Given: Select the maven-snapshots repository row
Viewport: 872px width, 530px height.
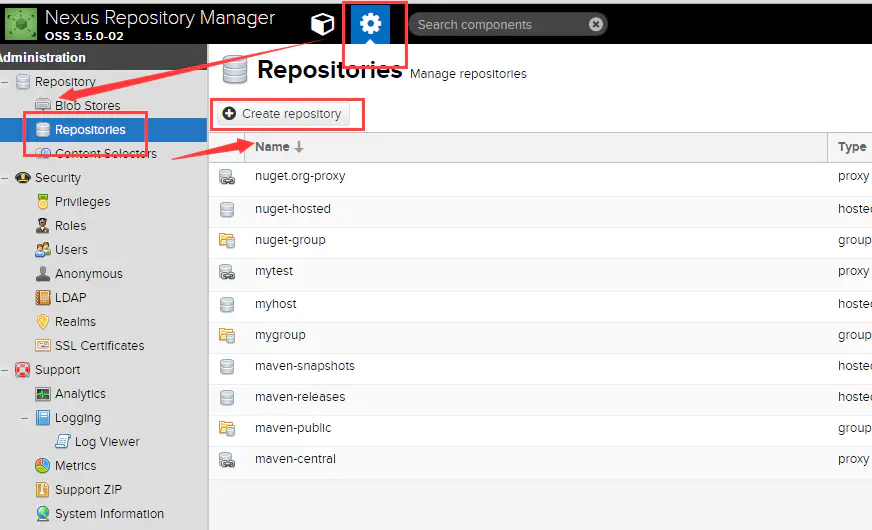Looking at the screenshot, I should (541, 368).
